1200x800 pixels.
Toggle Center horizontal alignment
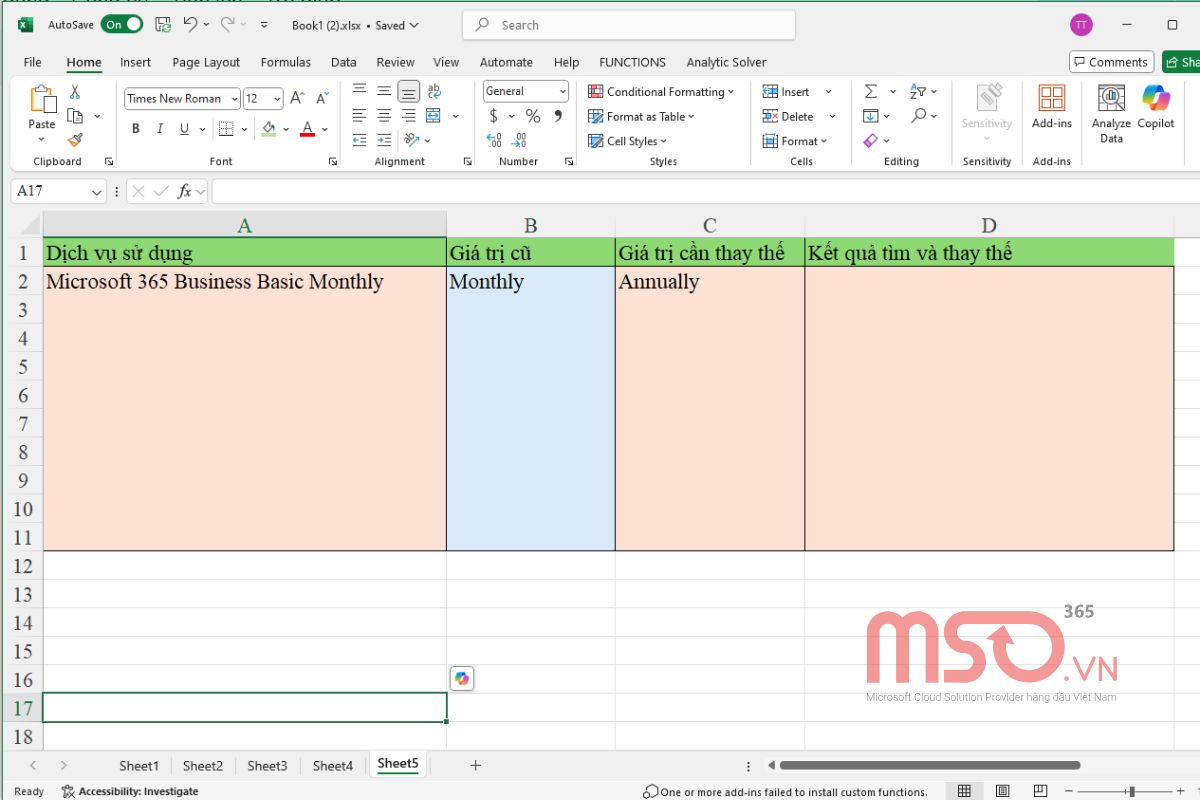[x=384, y=116]
